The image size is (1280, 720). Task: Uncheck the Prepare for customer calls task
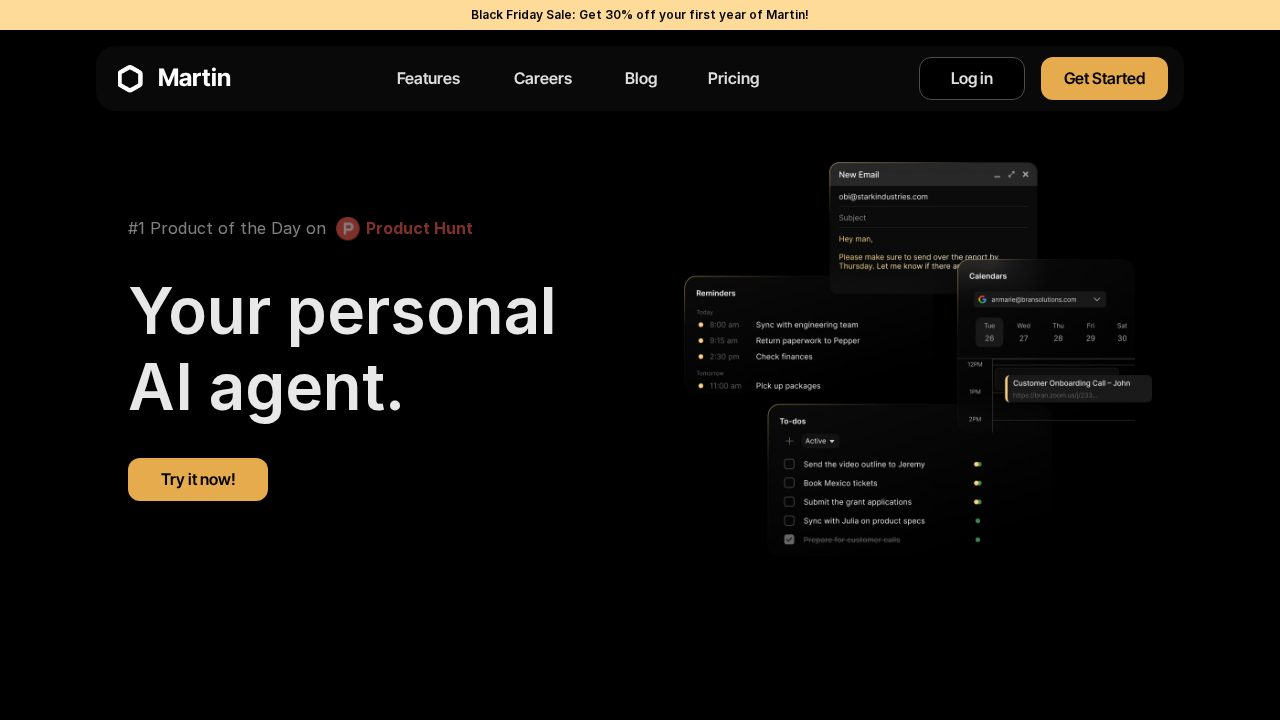click(789, 539)
